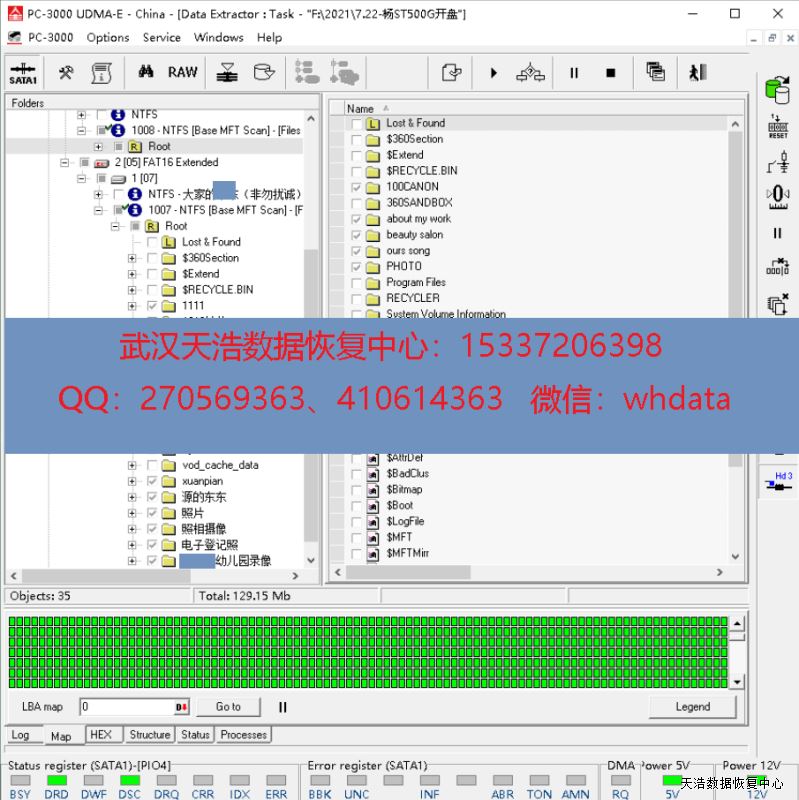Open the Service menu
799x800 pixels.
(161, 37)
